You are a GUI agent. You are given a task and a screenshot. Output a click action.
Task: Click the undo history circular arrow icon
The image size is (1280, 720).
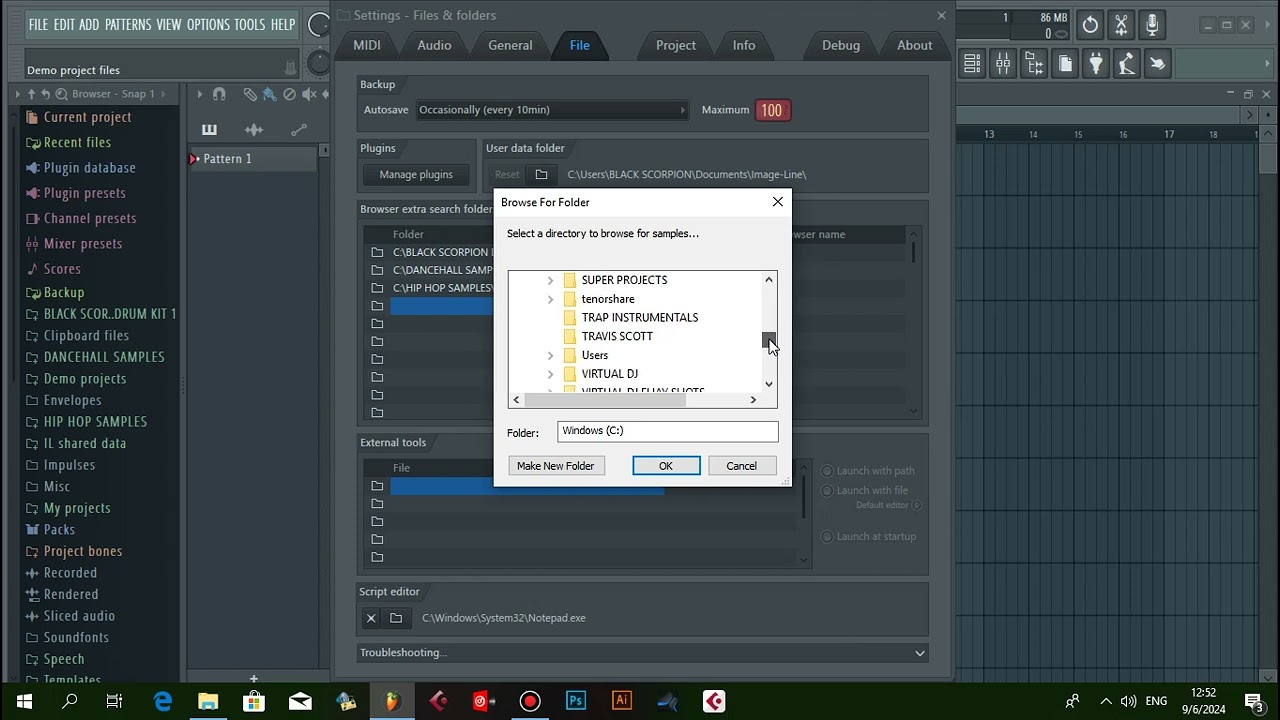click(x=1090, y=25)
